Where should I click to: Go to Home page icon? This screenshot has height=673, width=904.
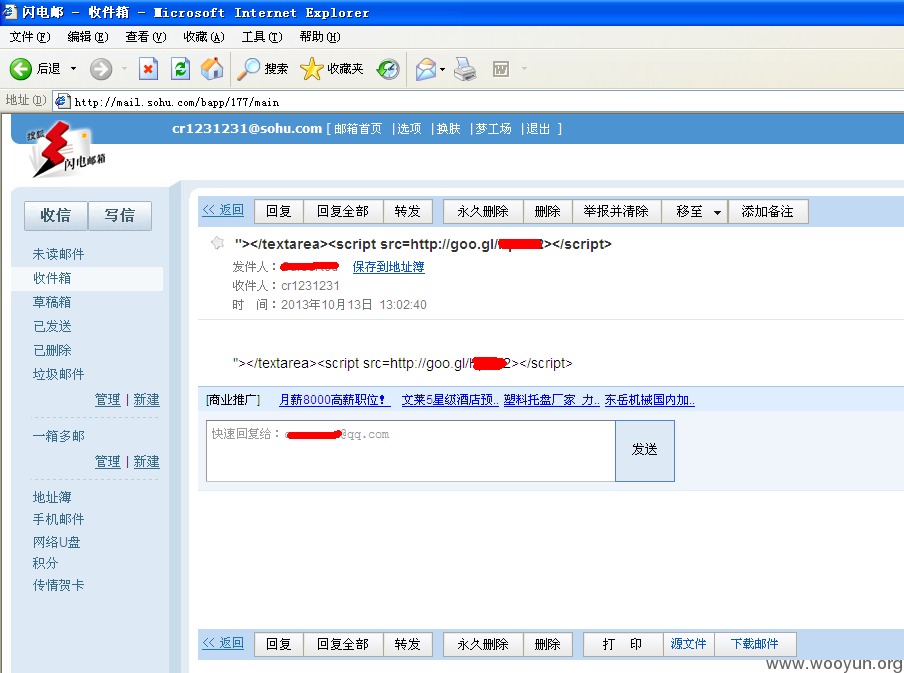tap(212, 69)
